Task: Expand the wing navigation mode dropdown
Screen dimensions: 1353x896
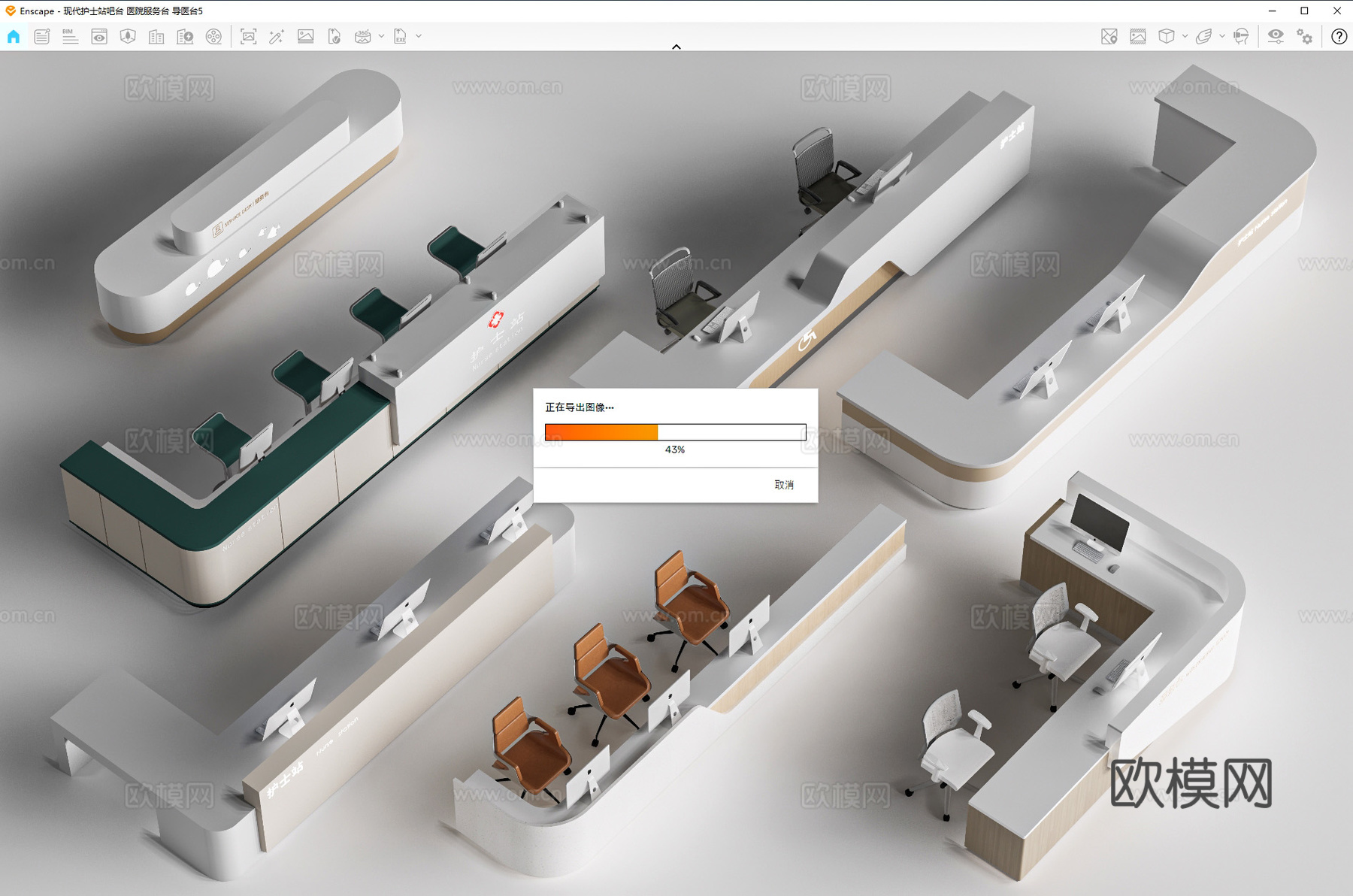Action: [1222, 36]
